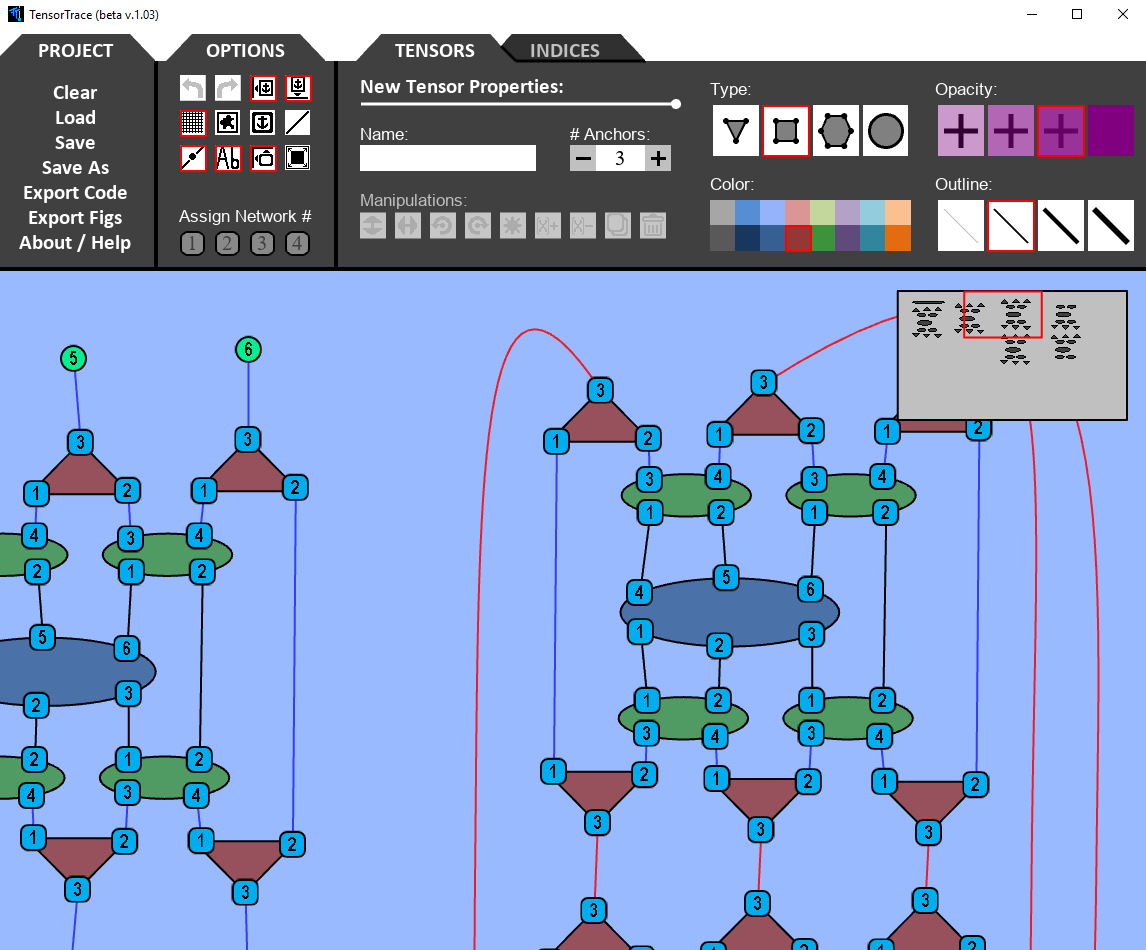The width and height of the screenshot is (1146, 950).
Task: Increase the number of anchors with plus
Action: point(658,158)
